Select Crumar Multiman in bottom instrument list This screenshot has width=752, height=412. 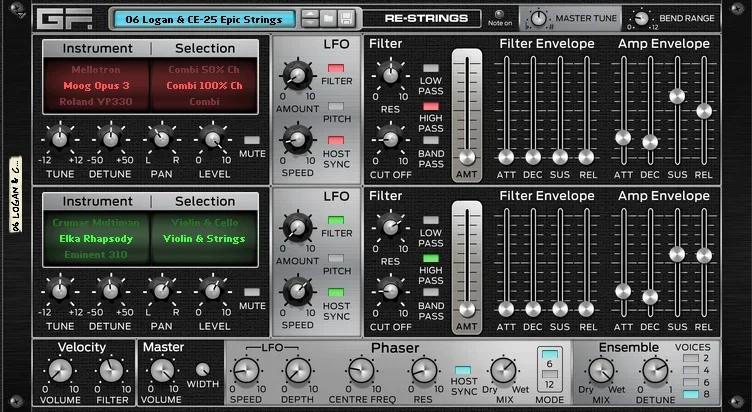tap(96, 223)
